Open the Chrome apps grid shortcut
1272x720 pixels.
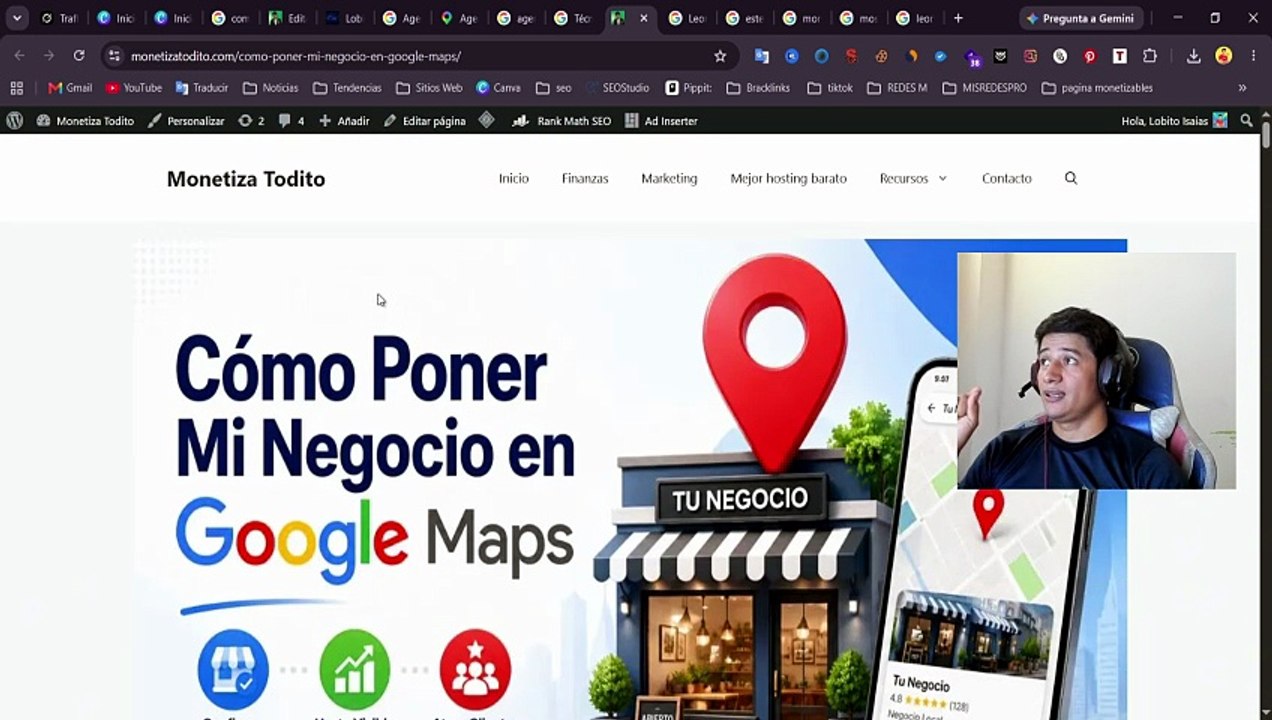(16, 88)
